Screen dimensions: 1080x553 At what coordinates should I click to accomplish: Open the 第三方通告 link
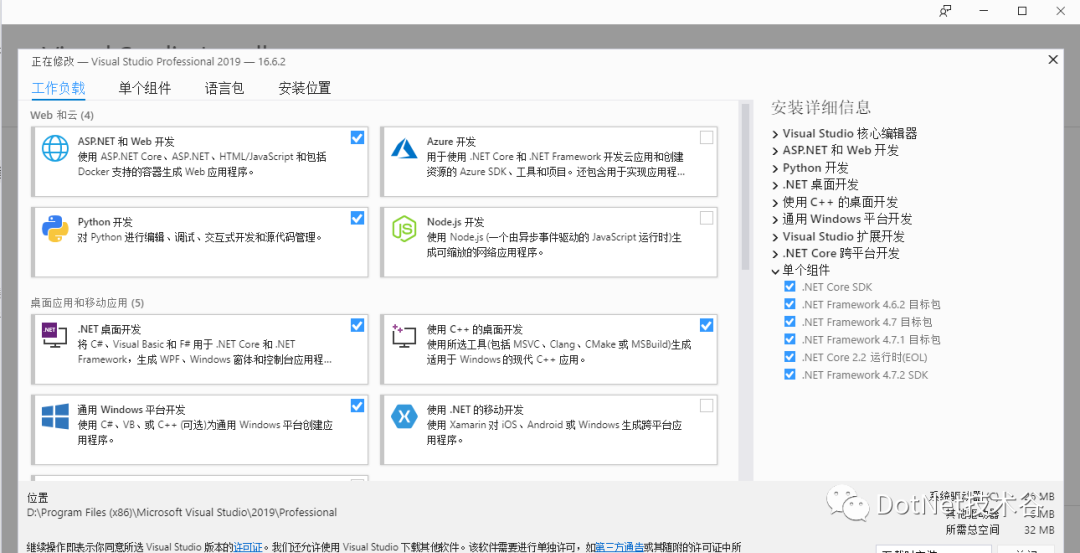click(619, 547)
